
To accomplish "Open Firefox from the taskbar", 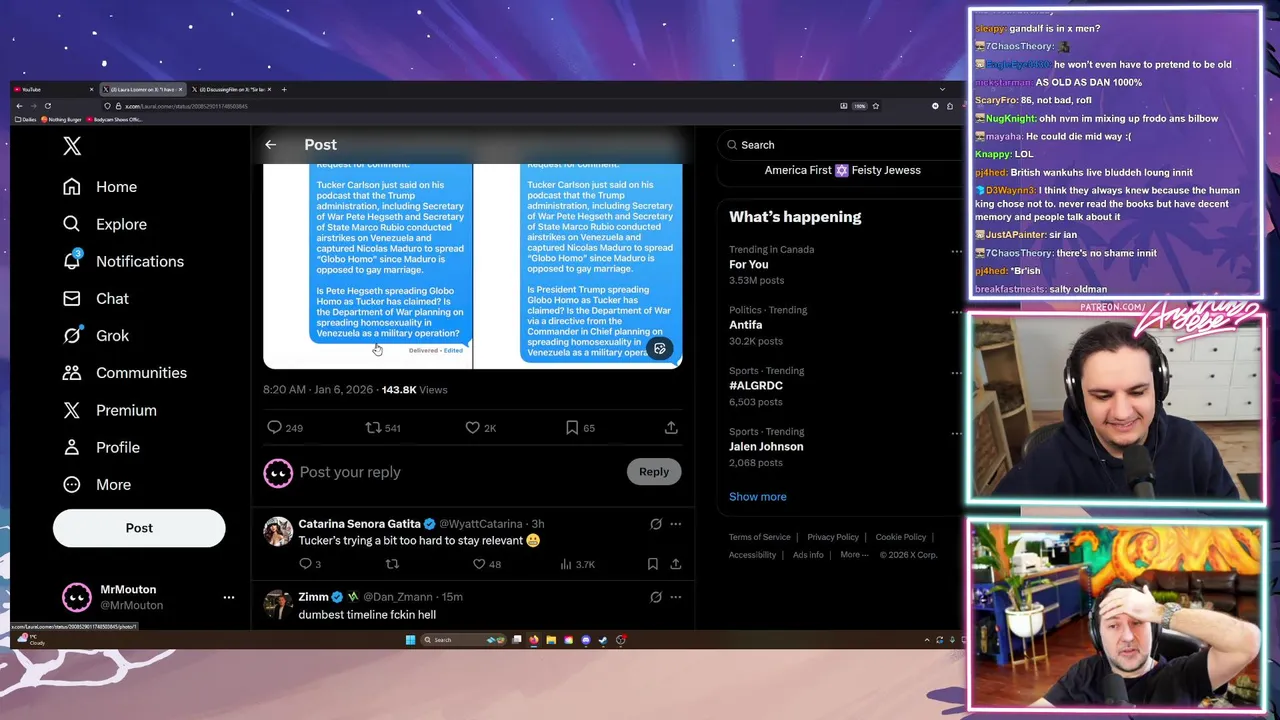I will coord(534,640).
